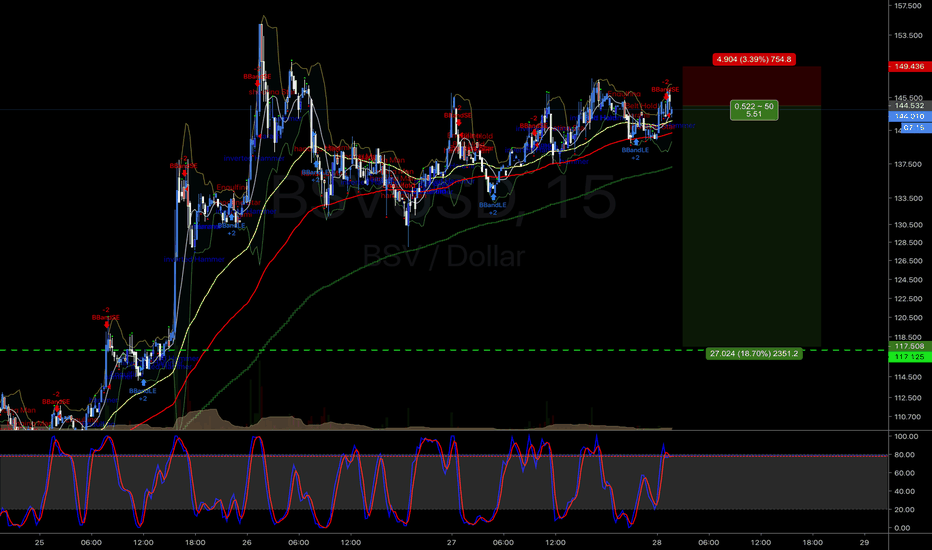Click the 80.00 oscillator scale label
932x550 pixels.
904,455
